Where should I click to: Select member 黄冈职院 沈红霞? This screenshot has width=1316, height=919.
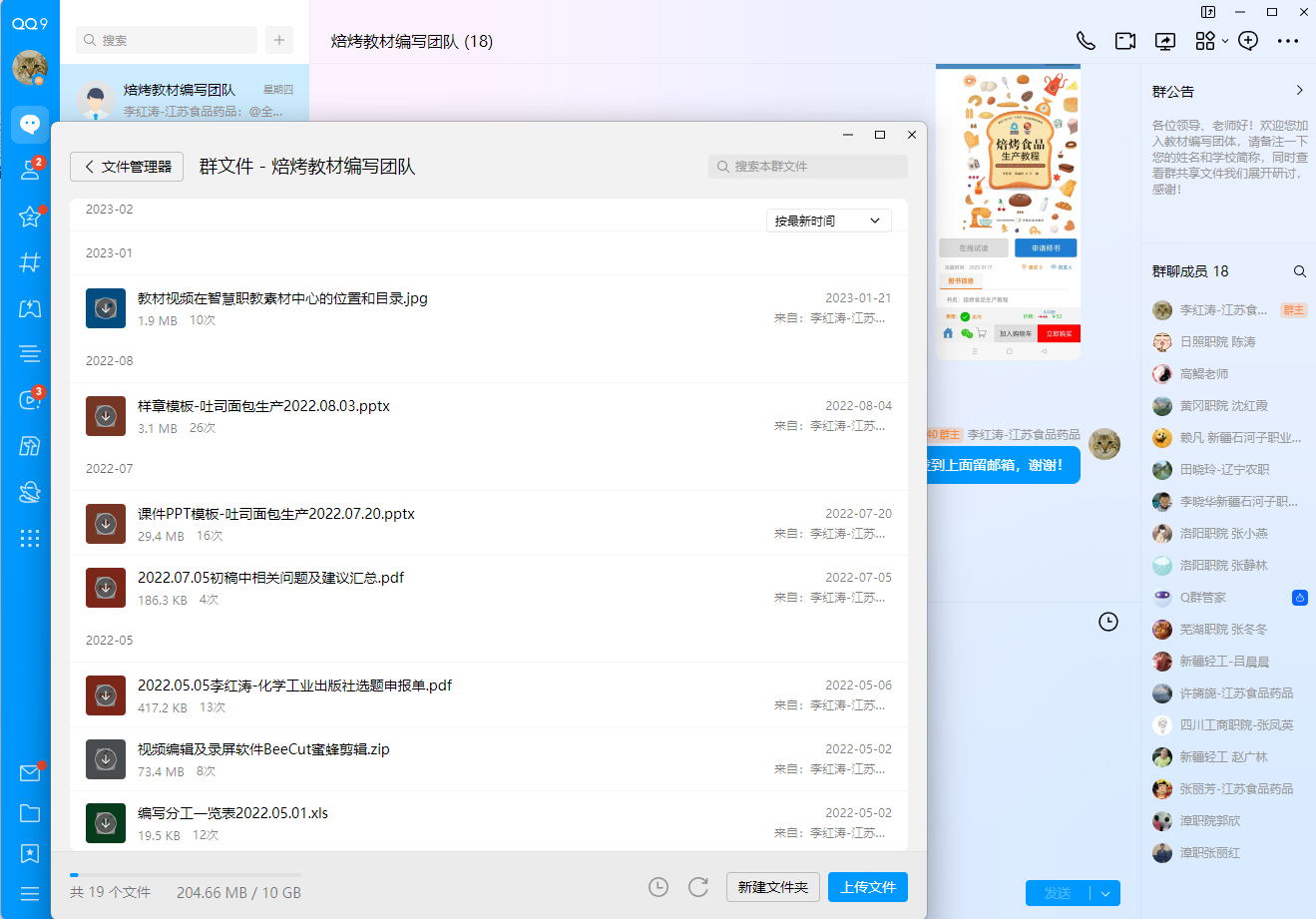click(1229, 406)
